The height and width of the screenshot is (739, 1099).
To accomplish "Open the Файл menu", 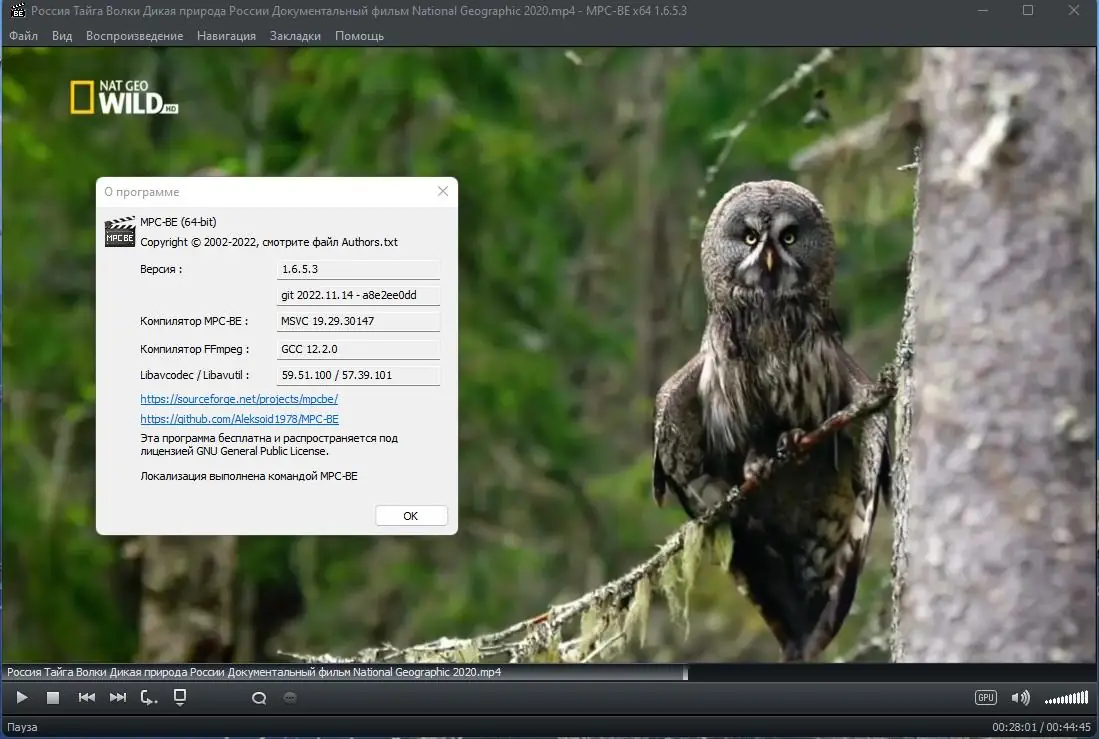I will coord(24,35).
